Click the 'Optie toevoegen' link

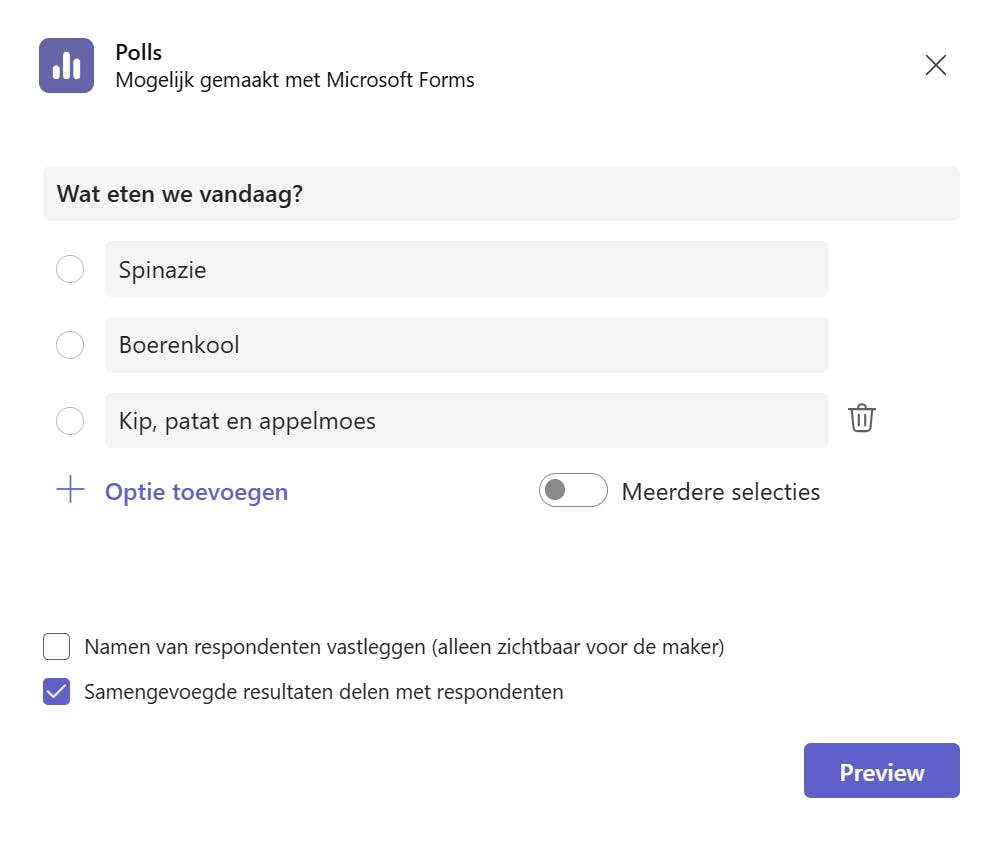196,492
